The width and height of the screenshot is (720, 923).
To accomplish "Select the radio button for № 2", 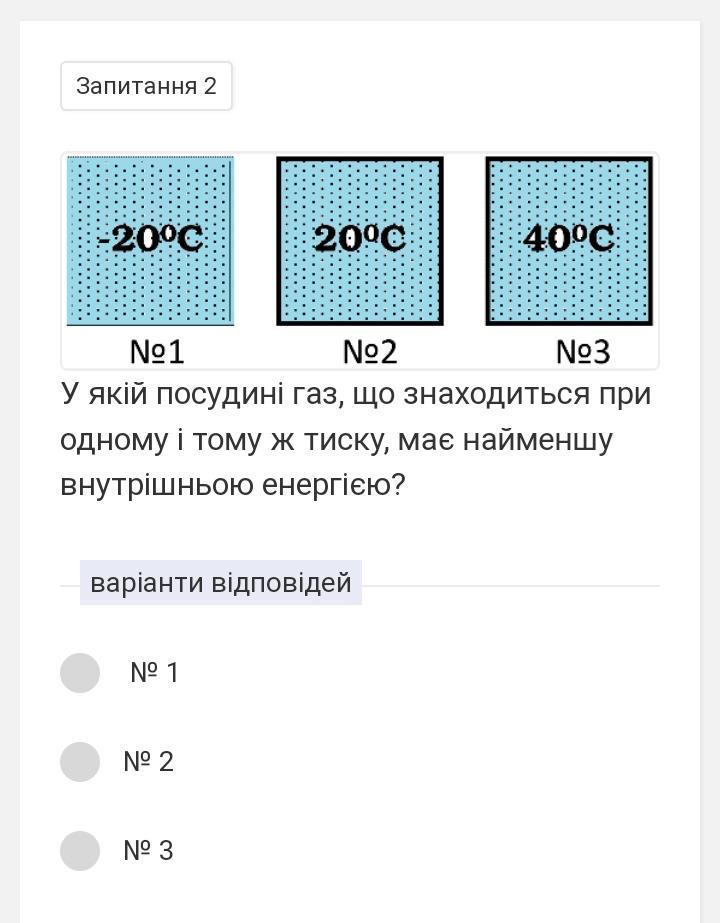I will point(80,762).
